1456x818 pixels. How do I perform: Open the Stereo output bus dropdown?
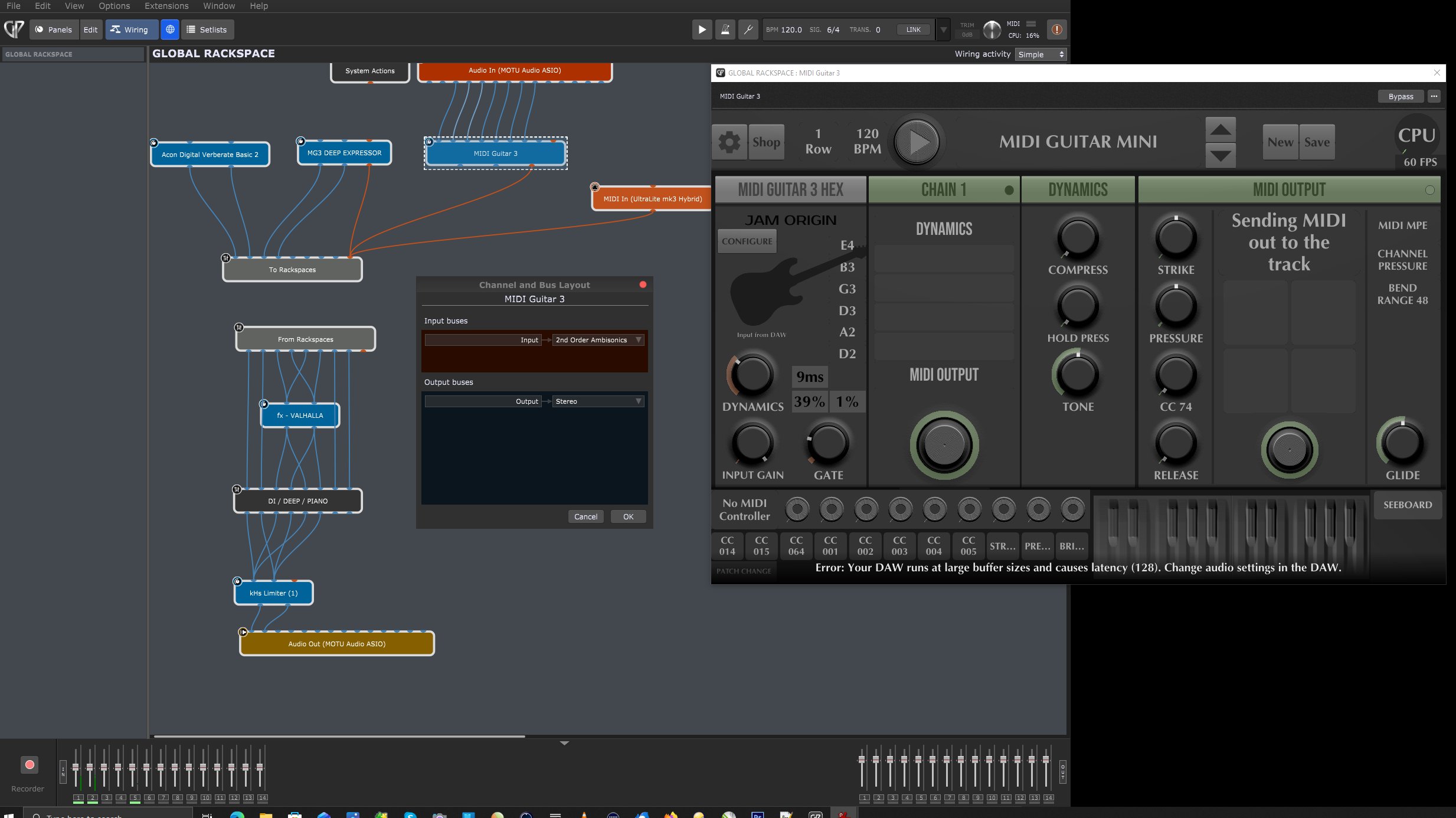click(598, 401)
